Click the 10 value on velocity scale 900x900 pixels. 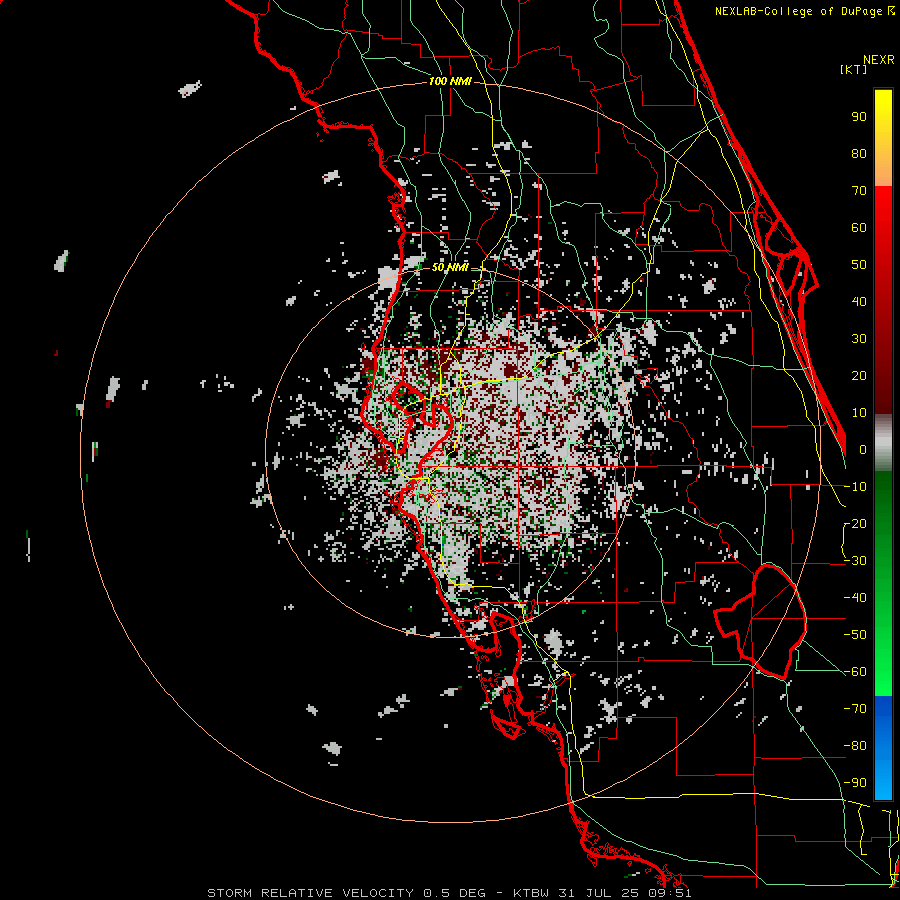[859, 413]
